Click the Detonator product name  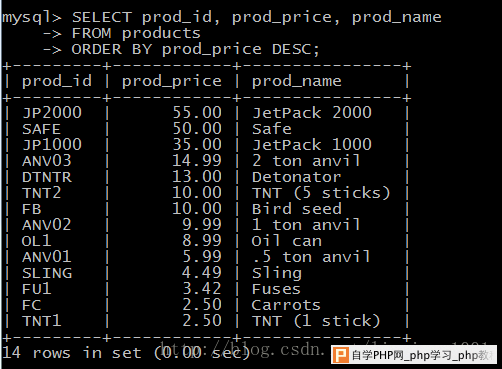297,177
